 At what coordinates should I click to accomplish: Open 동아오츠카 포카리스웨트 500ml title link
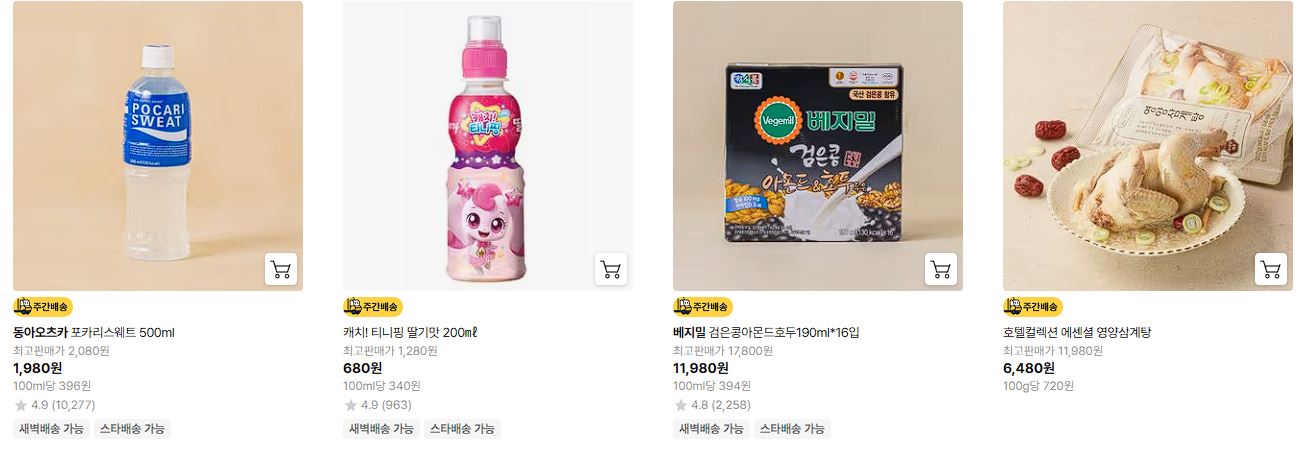tap(94, 332)
